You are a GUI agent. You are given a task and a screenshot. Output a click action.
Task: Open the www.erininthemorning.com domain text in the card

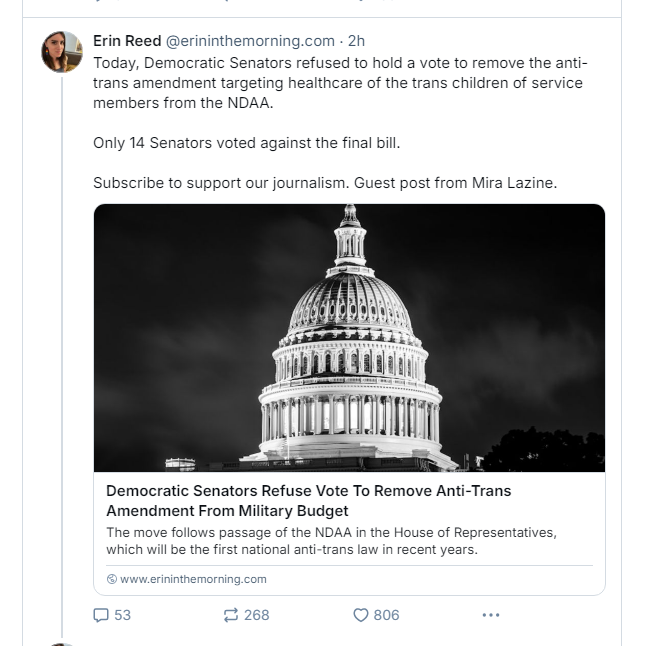coord(193,579)
